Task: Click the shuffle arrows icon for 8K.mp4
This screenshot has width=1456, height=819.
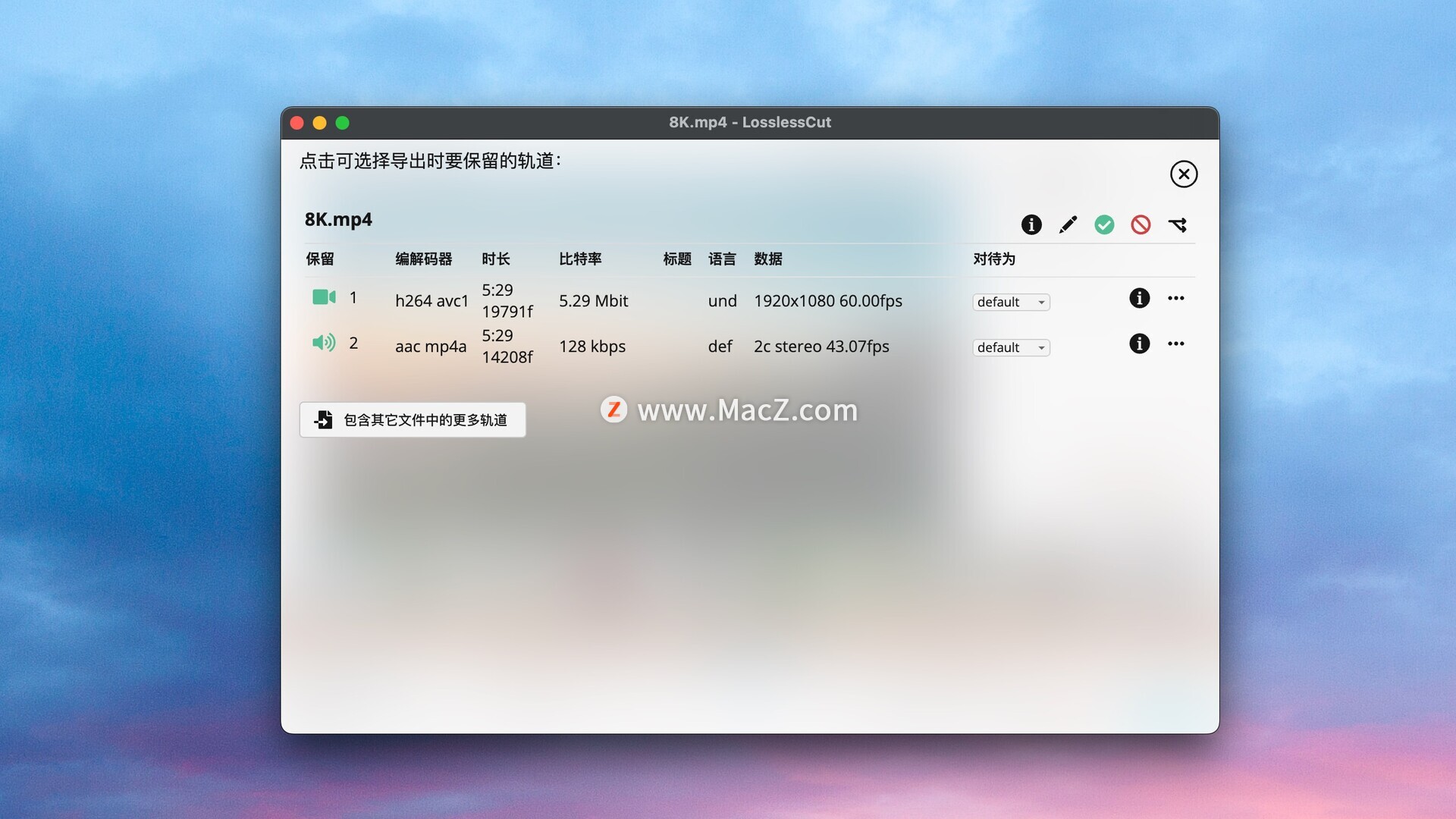Action: click(1177, 224)
